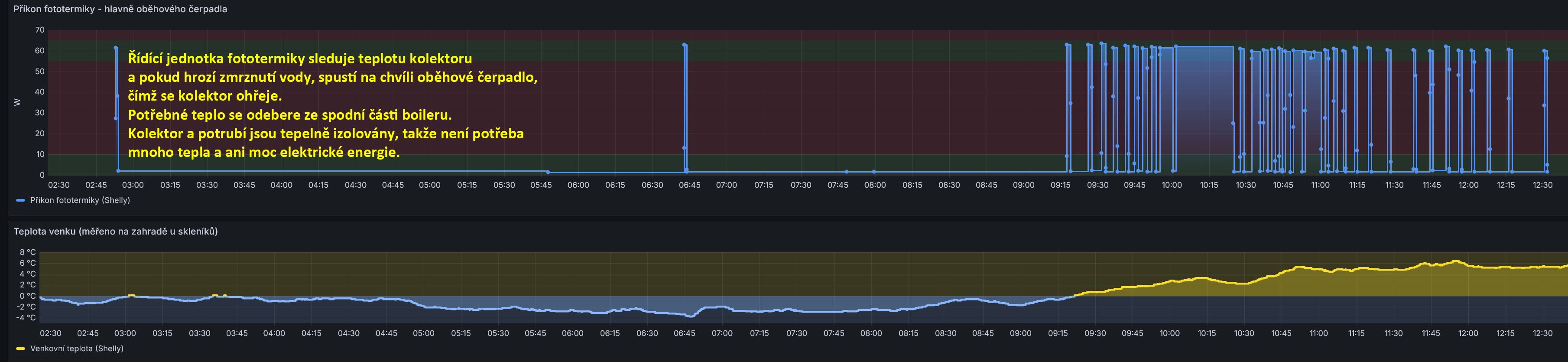Select the 09:15 tick on the temperature chart axis
This screenshot has width=1568, height=362.
click(x=1058, y=333)
